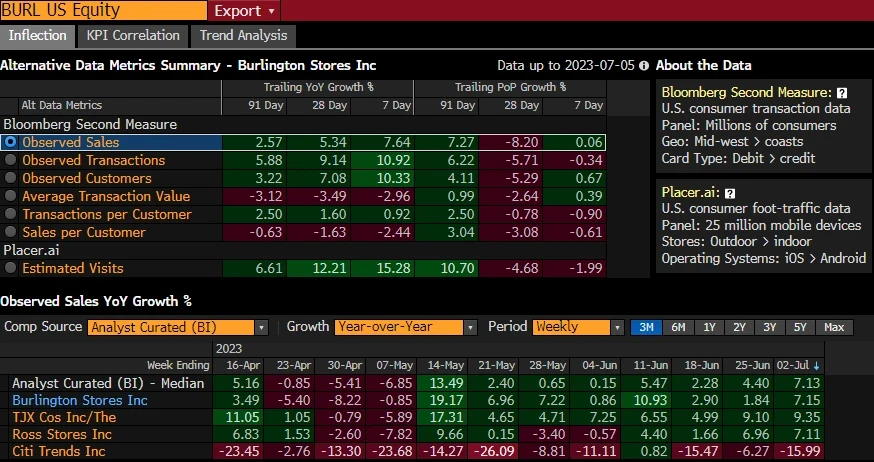Click the TJX Cos Inc/The row label

pos(64,418)
